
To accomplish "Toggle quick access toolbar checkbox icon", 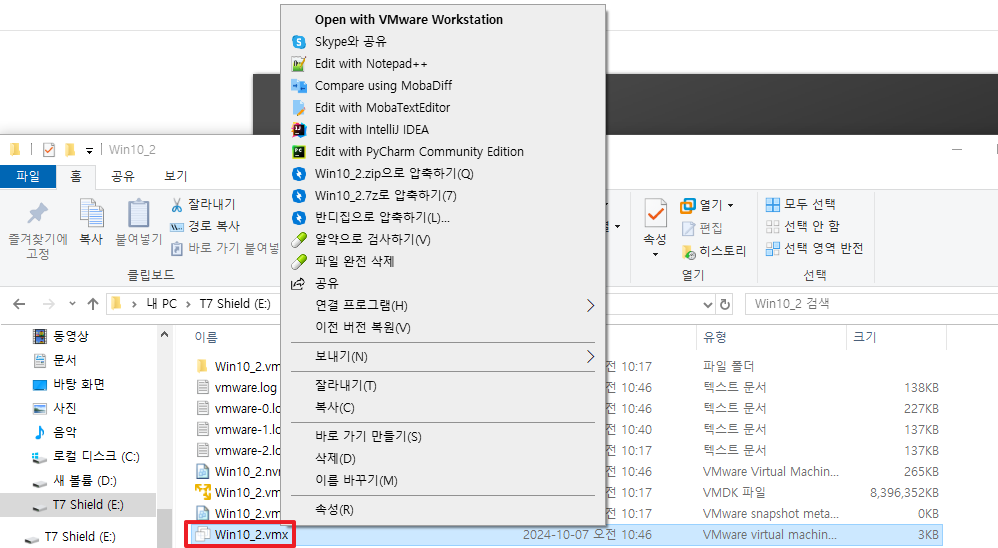I will click(49, 150).
